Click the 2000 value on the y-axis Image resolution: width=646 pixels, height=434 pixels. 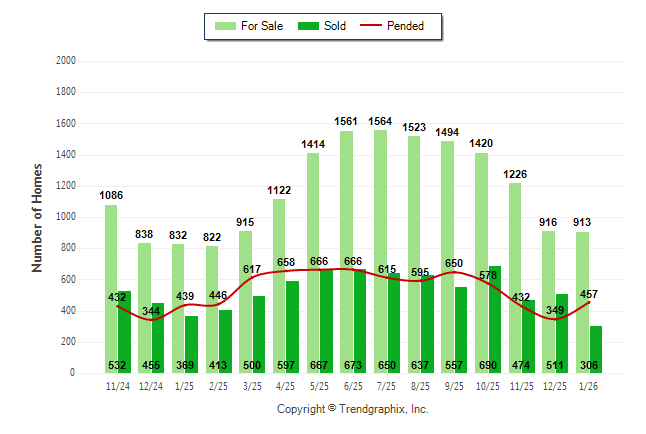65,61
